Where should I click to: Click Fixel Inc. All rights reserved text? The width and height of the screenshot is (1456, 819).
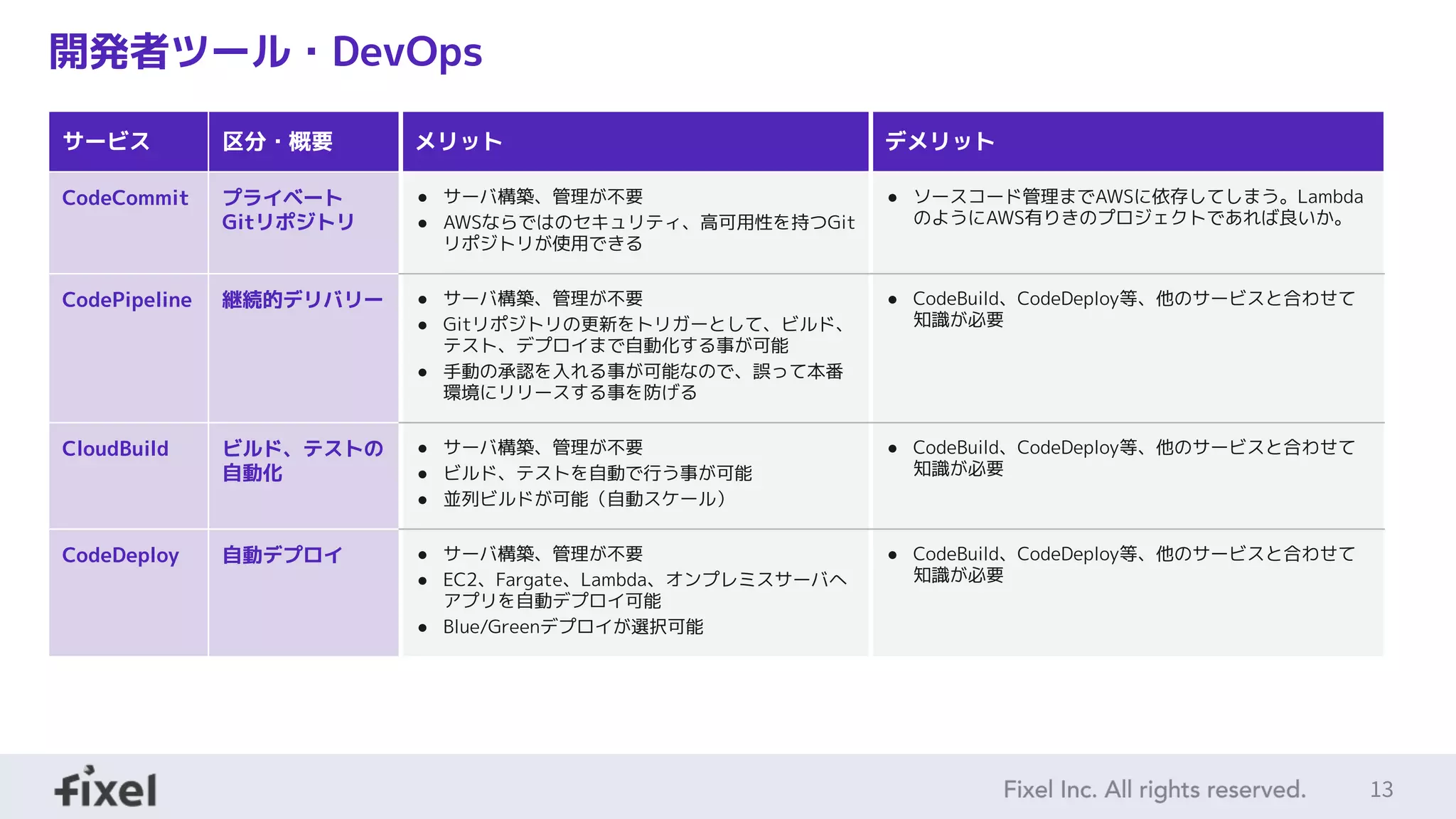1154,789
